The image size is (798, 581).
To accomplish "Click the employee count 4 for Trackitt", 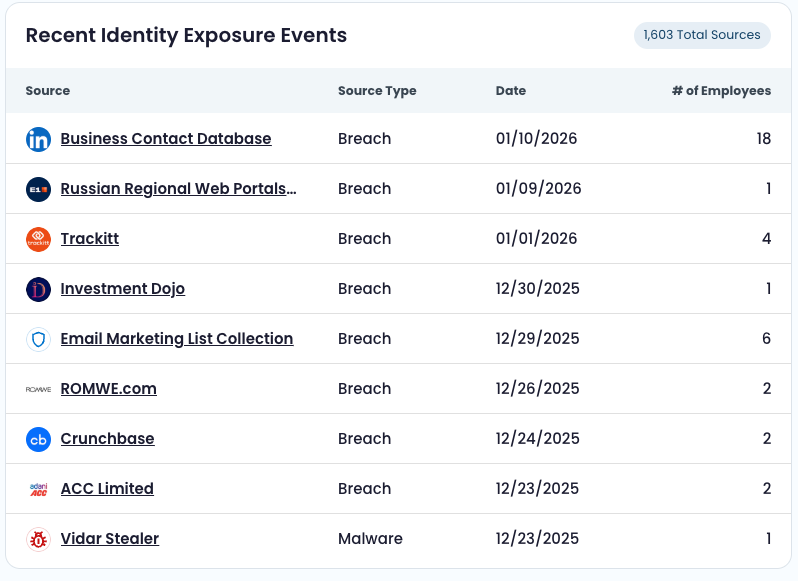I will [766, 238].
